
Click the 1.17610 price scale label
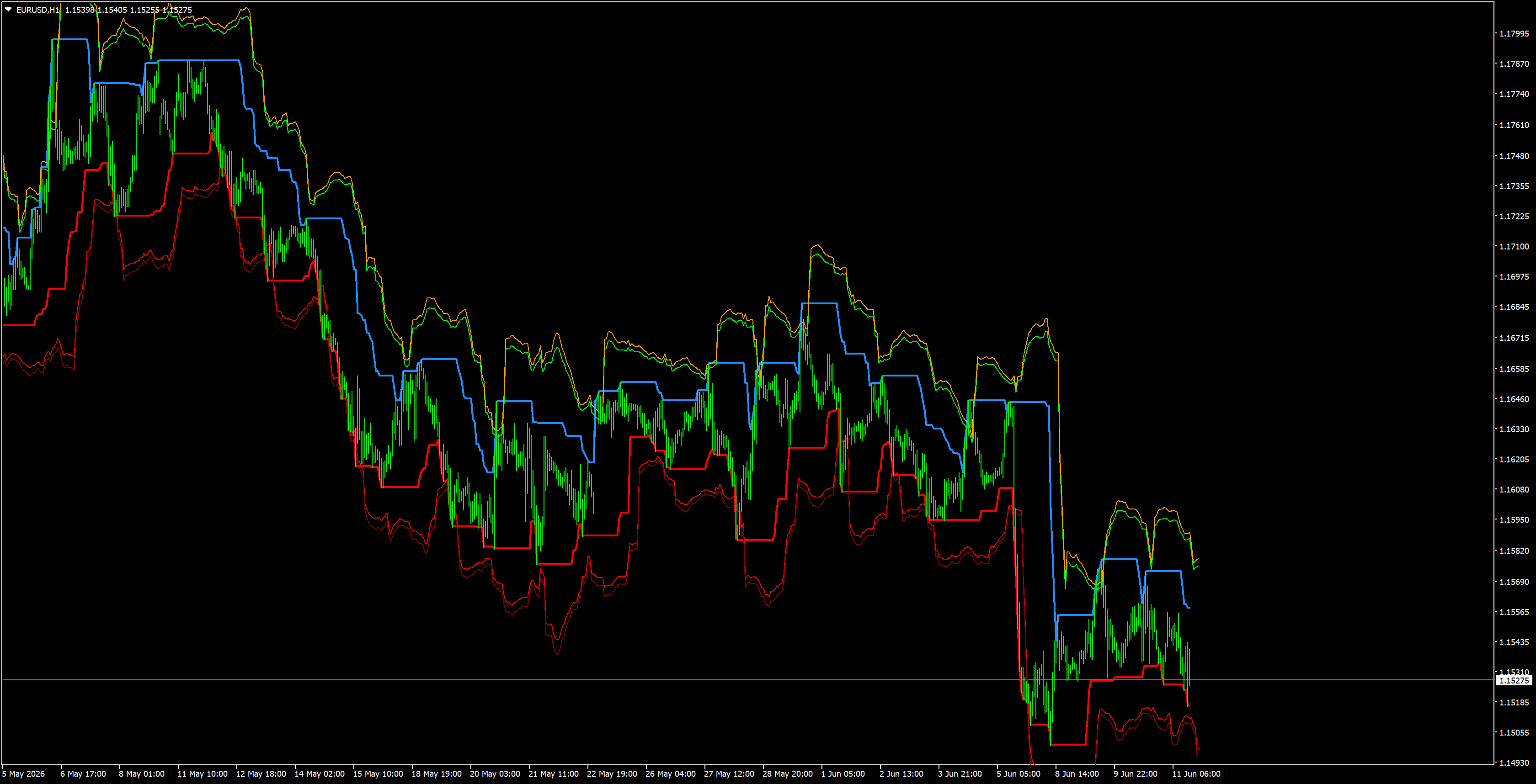[x=1514, y=125]
